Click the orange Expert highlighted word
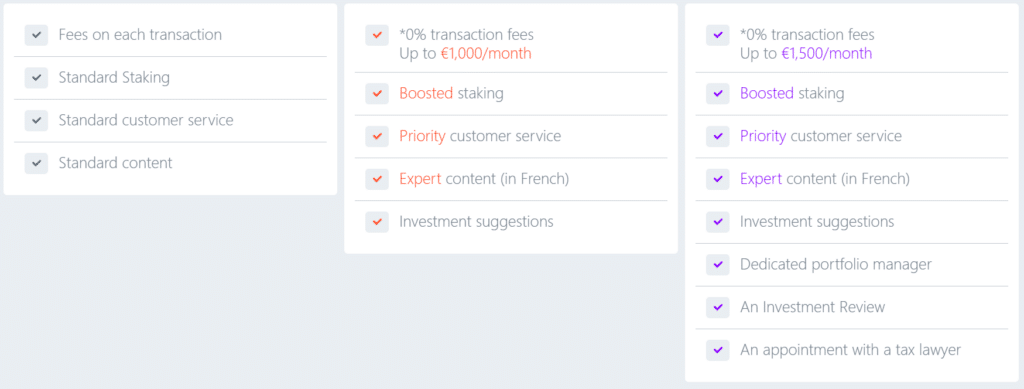The height and width of the screenshot is (389, 1024). pyautogui.click(x=421, y=179)
